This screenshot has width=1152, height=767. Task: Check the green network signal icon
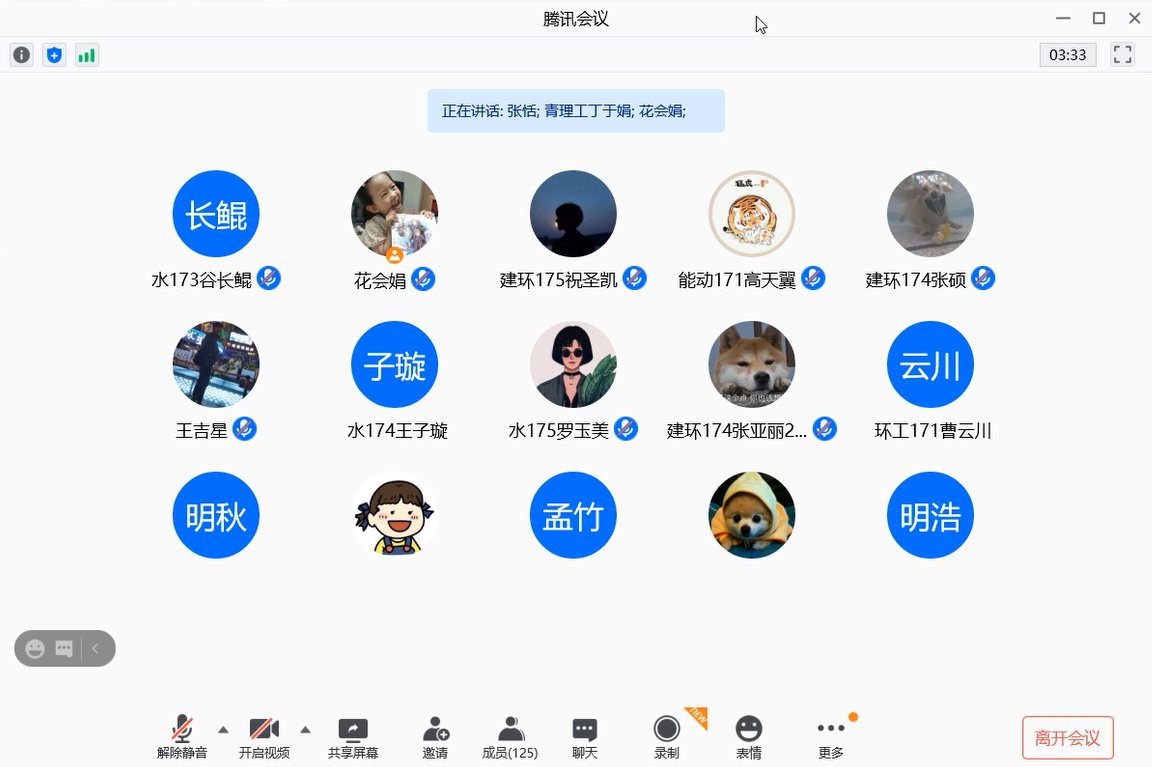(x=87, y=55)
